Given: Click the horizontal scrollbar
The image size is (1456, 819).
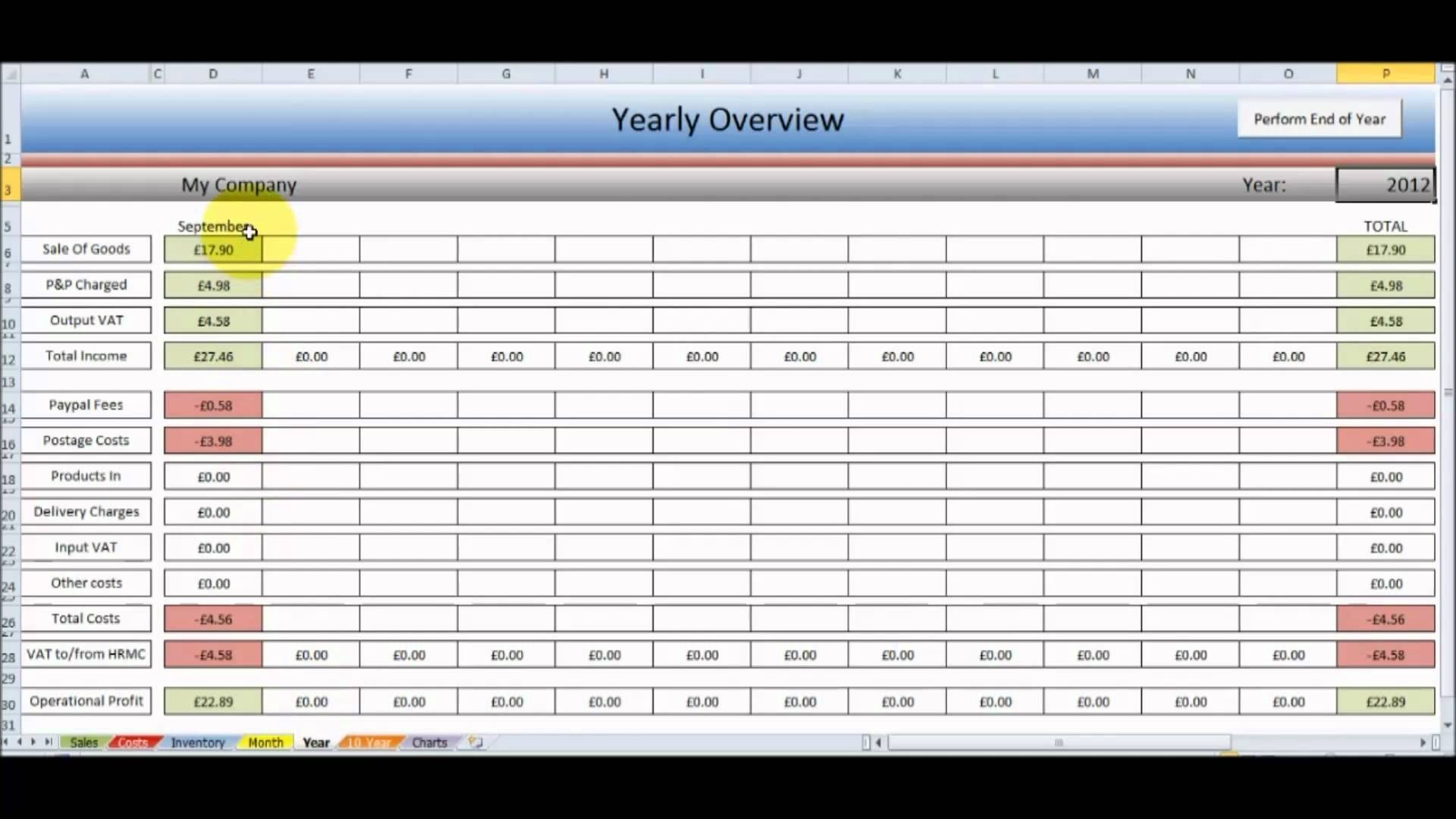Looking at the screenshot, I should click(x=1057, y=742).
